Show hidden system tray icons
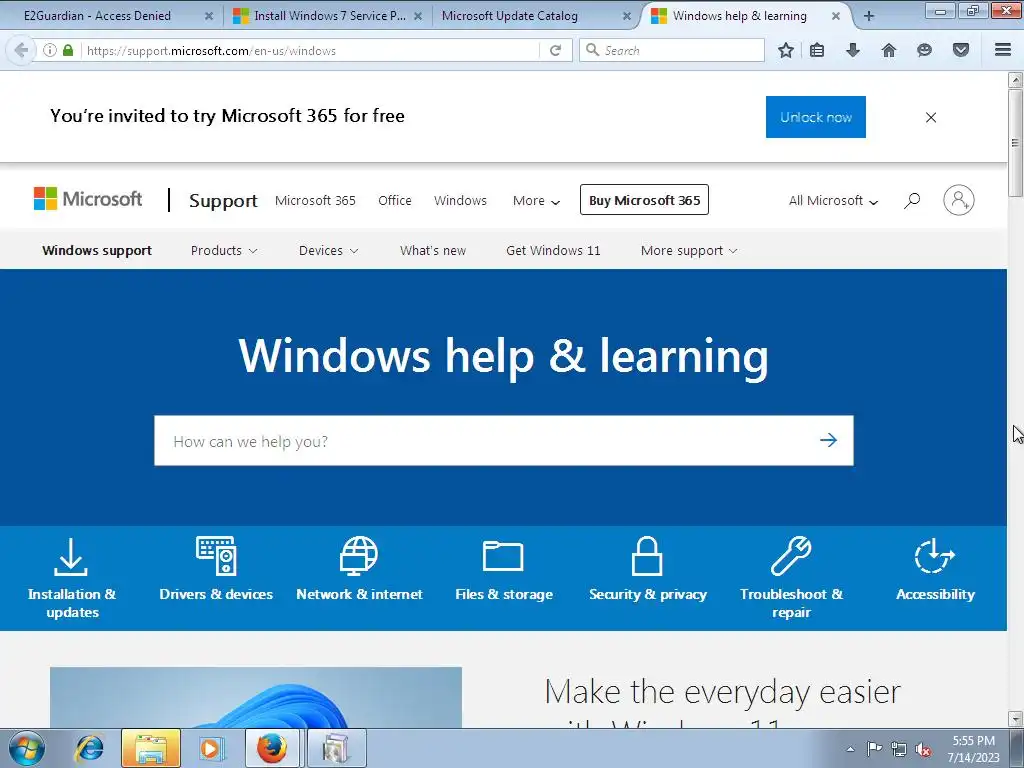1024x768 pixels. pyautogui.click(x=850, y=749)
